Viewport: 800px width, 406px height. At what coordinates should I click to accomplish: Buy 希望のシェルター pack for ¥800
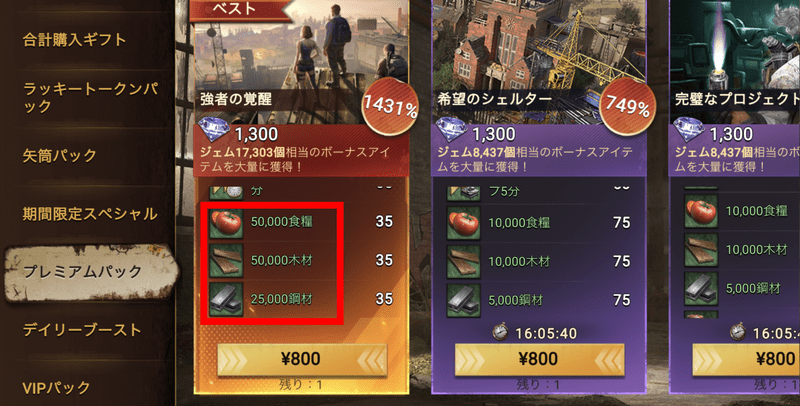(539, 359)
